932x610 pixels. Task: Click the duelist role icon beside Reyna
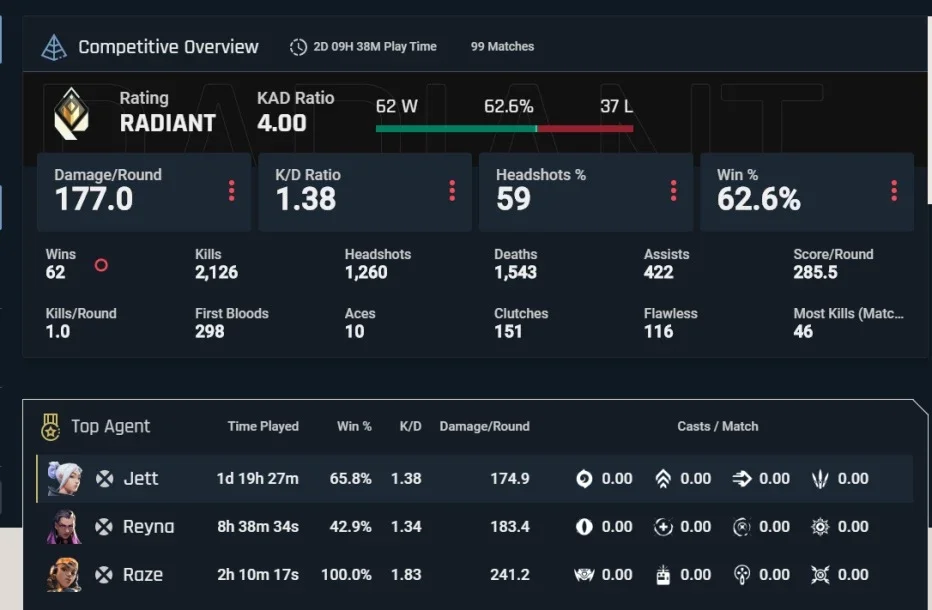point(104,527)
